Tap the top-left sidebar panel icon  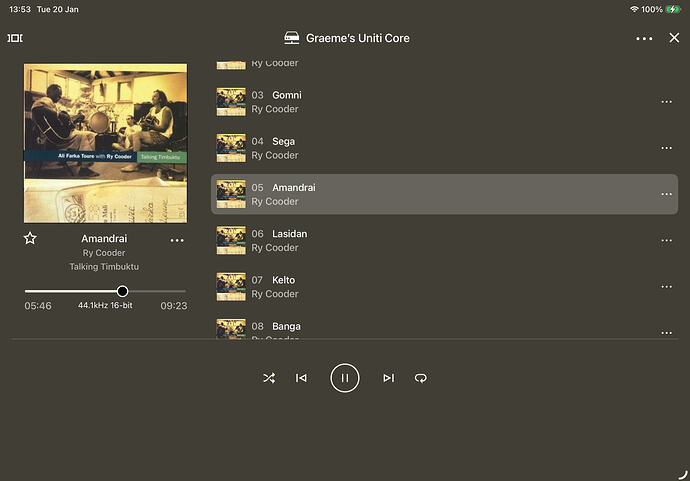tap(15, 38)
